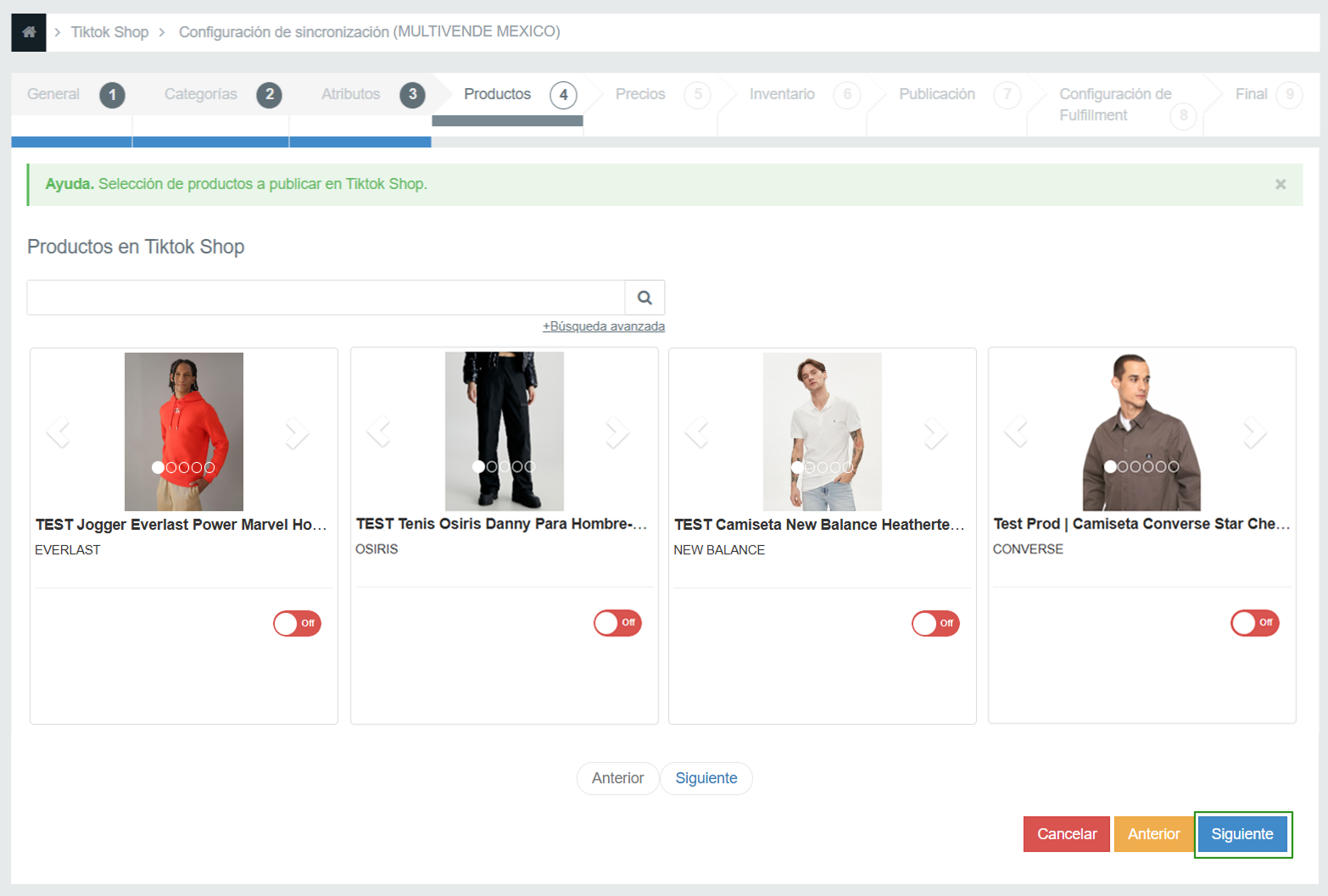Go to the Categorías step tab

click(201, 94)
